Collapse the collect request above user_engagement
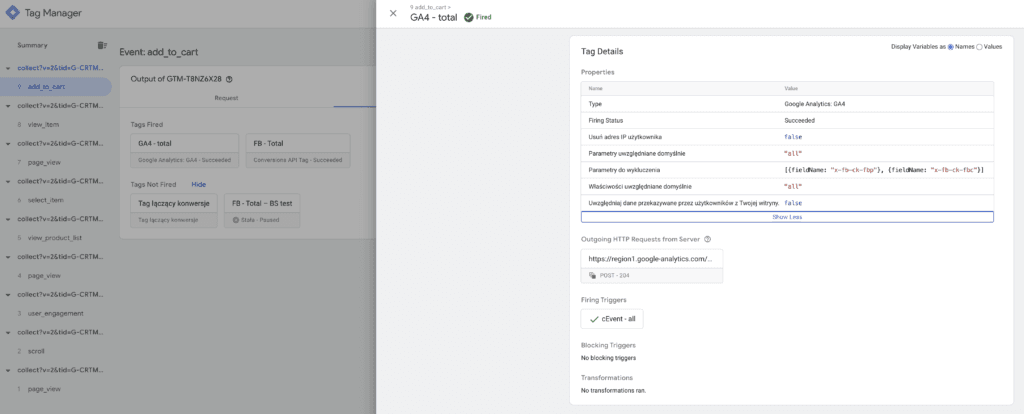 pyautogui.click(x=7, y=295)
